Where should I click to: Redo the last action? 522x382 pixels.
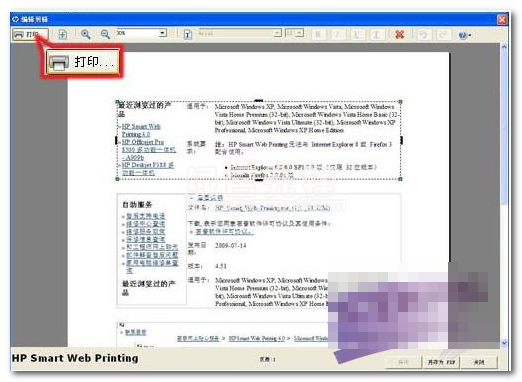443,34
